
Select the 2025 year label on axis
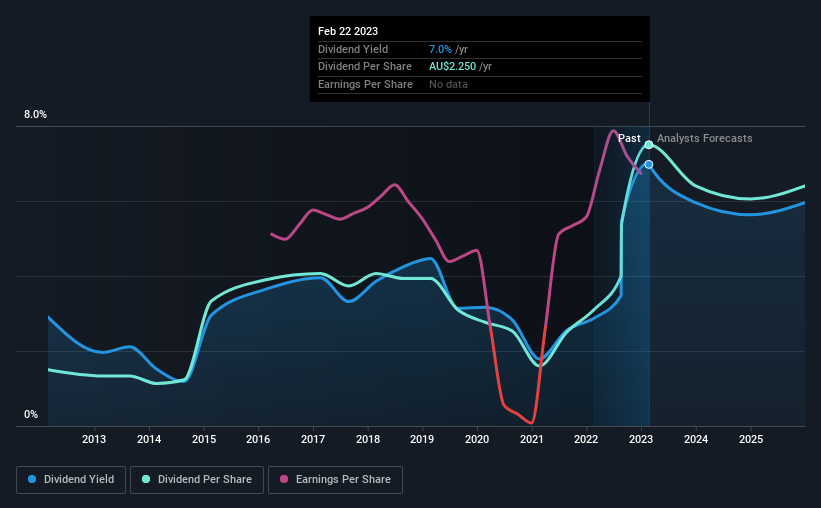751,439
